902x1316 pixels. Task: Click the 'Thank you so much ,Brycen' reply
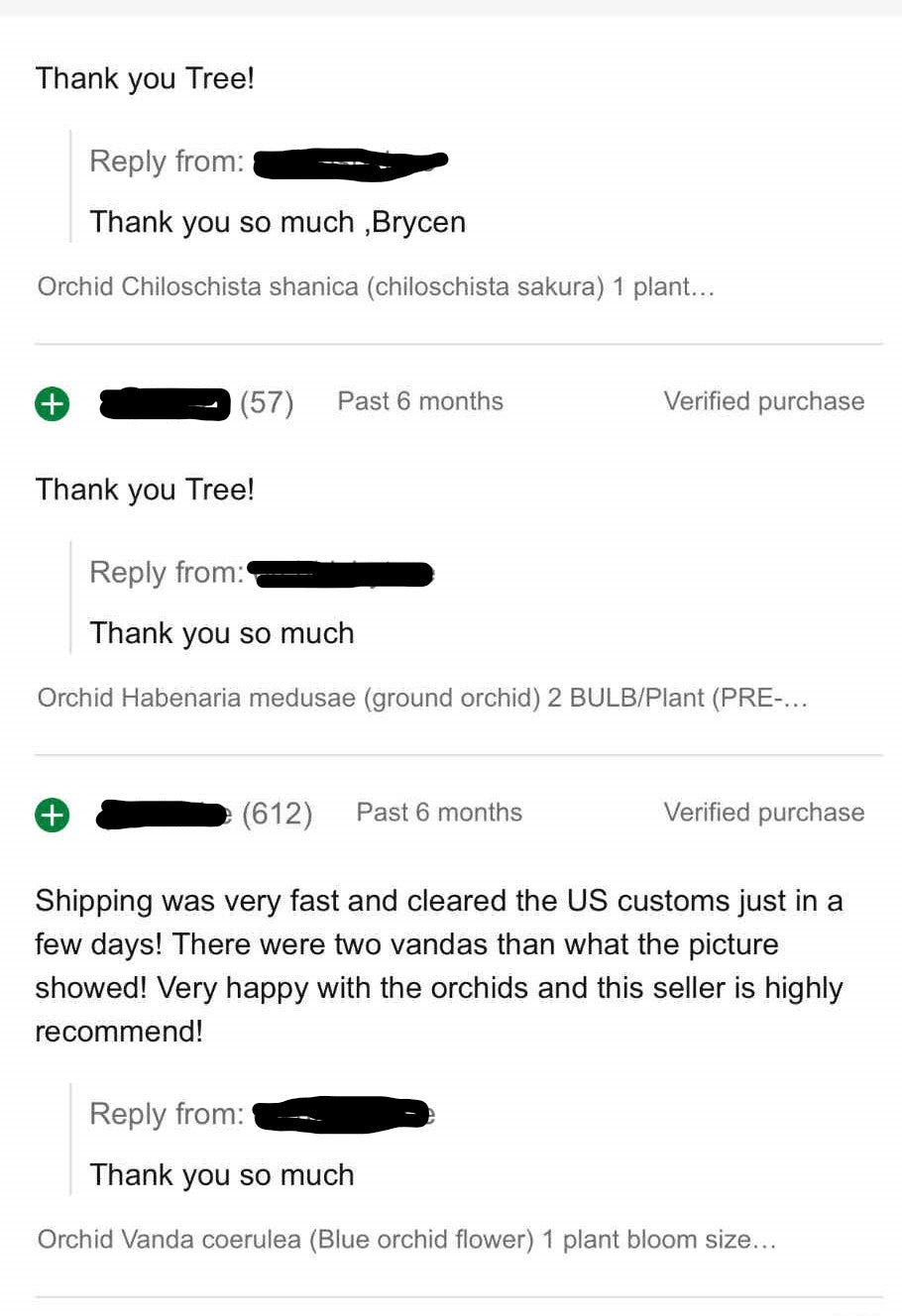(x=278, y=222)
